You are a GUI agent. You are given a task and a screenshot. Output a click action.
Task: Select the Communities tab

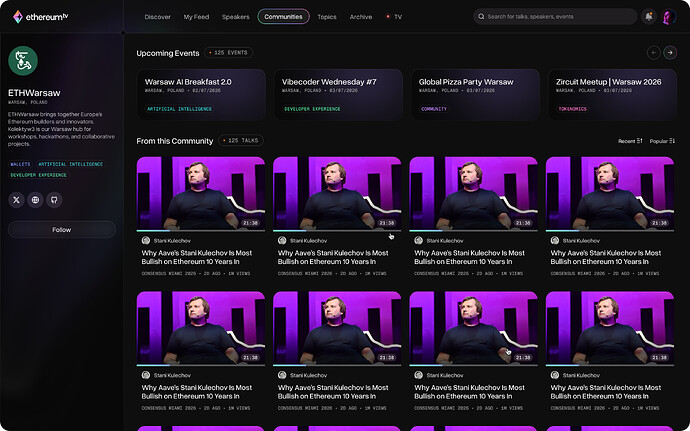click(x=283, y=17)
